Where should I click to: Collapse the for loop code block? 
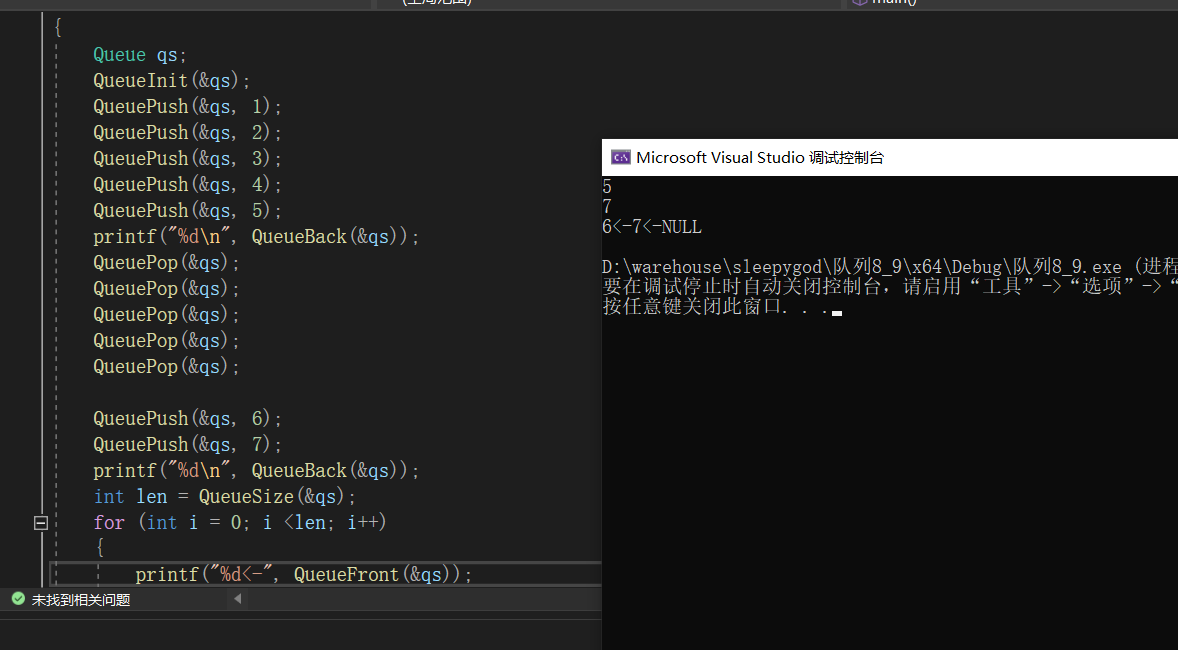(x=41, y=523)
